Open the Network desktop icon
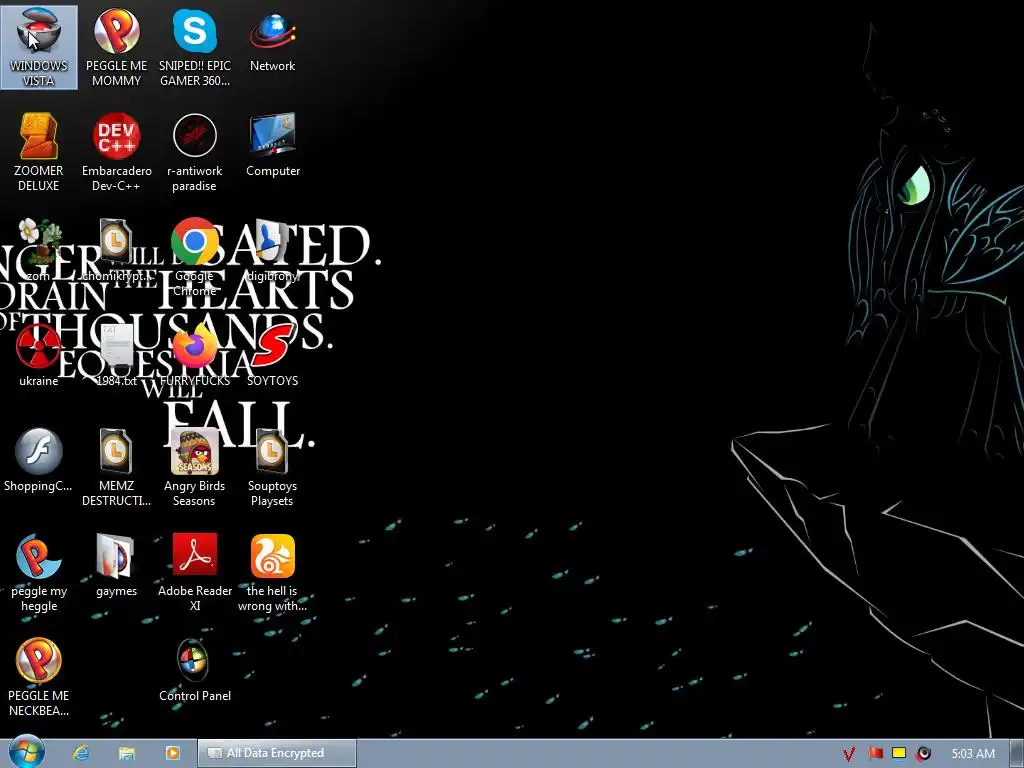1024x768 pixels. coord(272,40)
